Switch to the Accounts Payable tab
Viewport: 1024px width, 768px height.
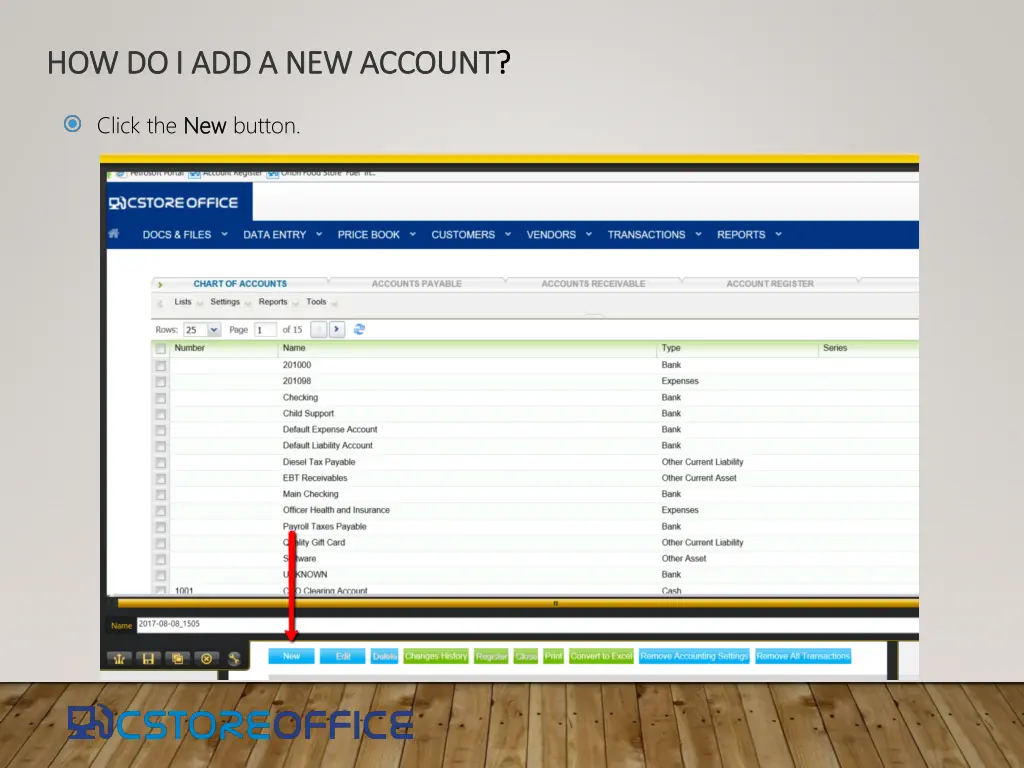416,284
